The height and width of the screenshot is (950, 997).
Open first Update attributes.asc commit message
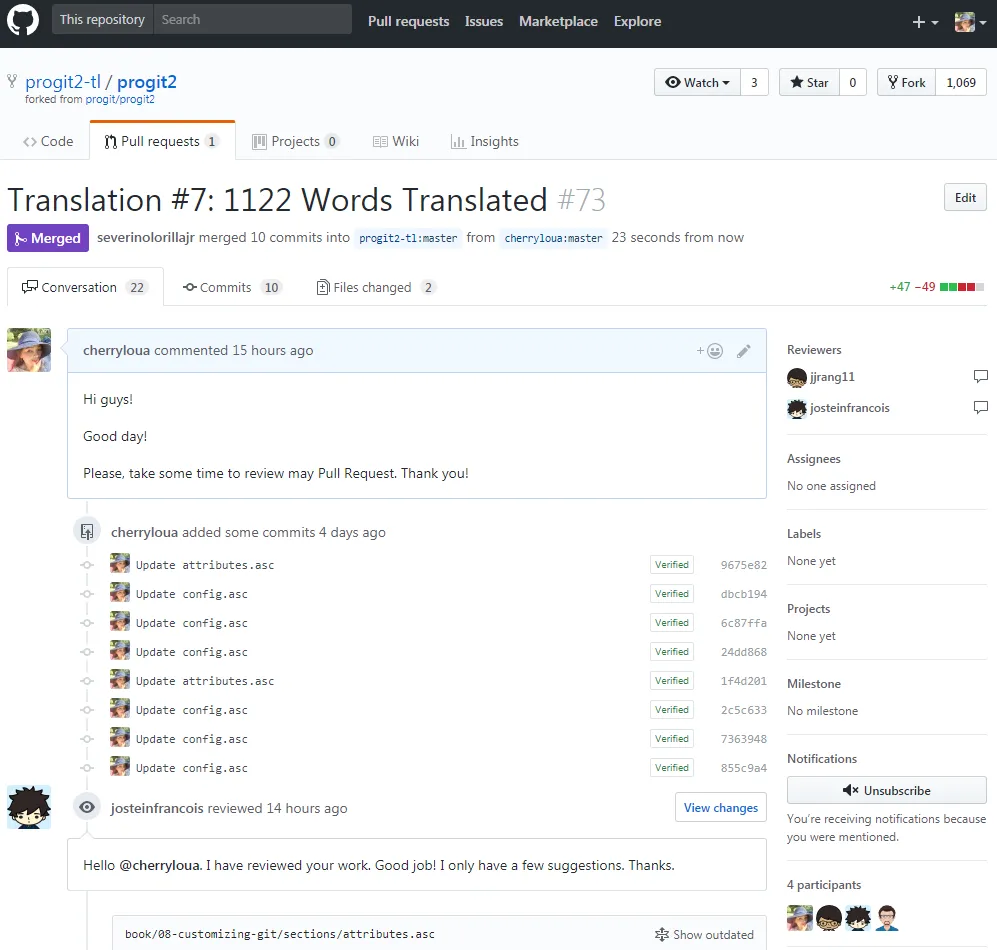tap(205, 565)
